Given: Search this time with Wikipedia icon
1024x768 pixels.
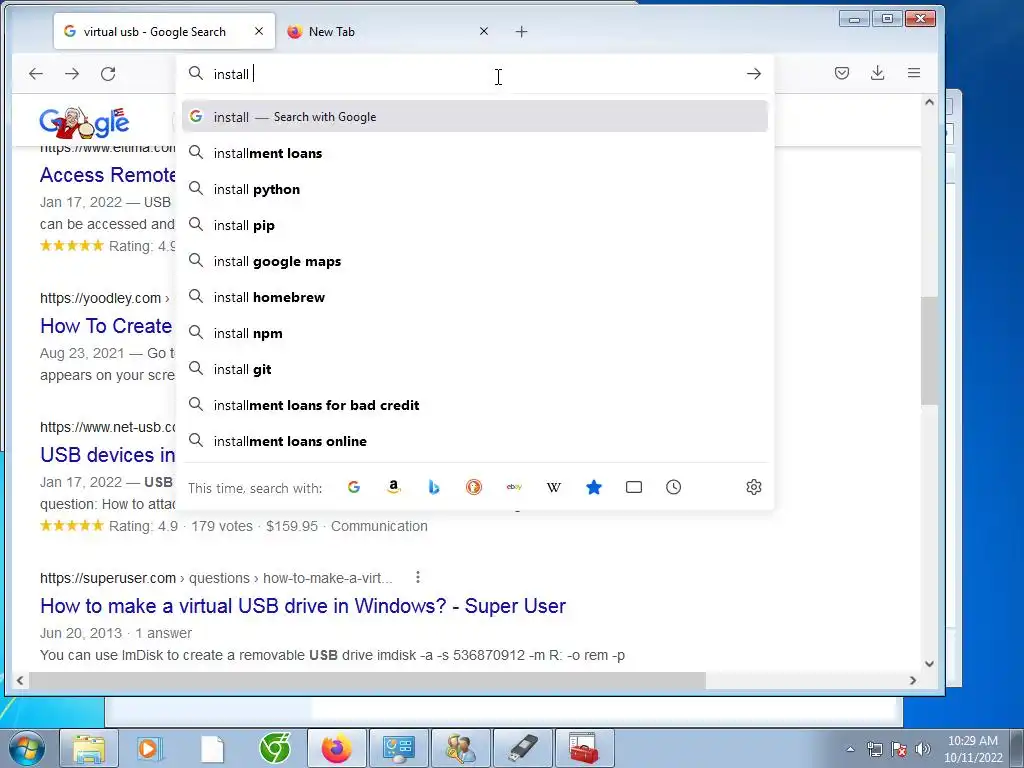Looking at the screenshot, I should (x=554, y=487).
